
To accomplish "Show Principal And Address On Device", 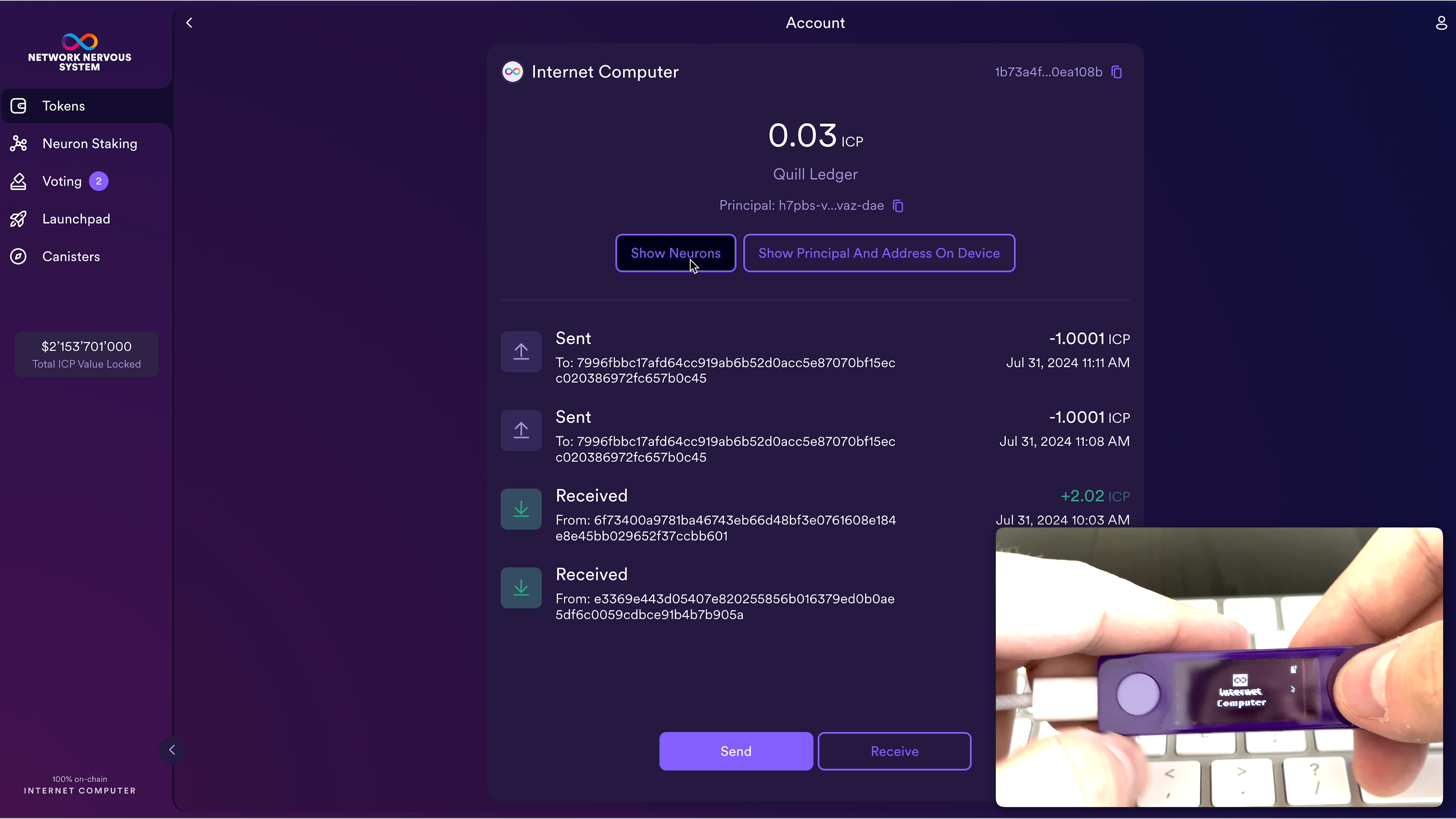I will (879, 253).
